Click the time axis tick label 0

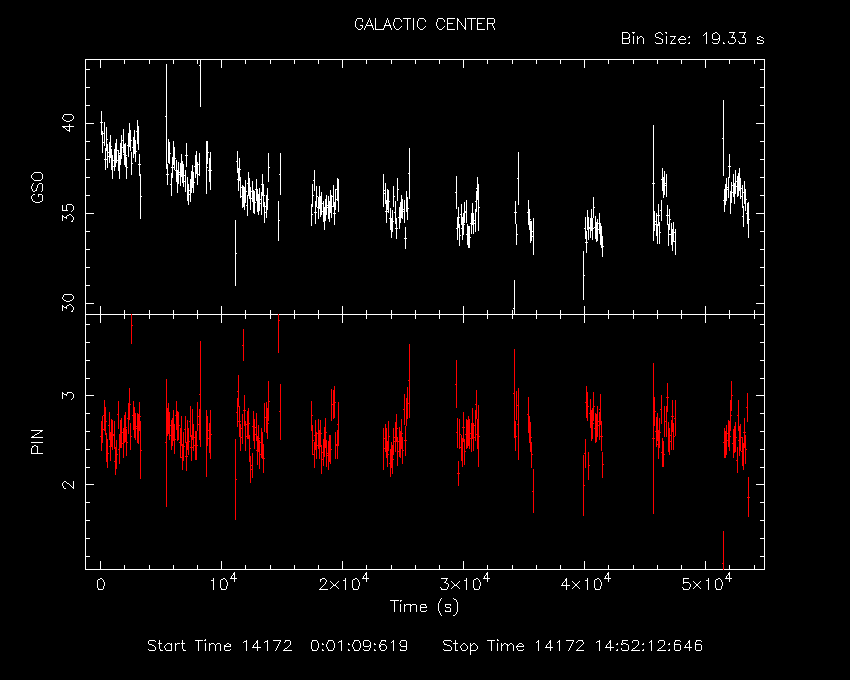(101, 585)
